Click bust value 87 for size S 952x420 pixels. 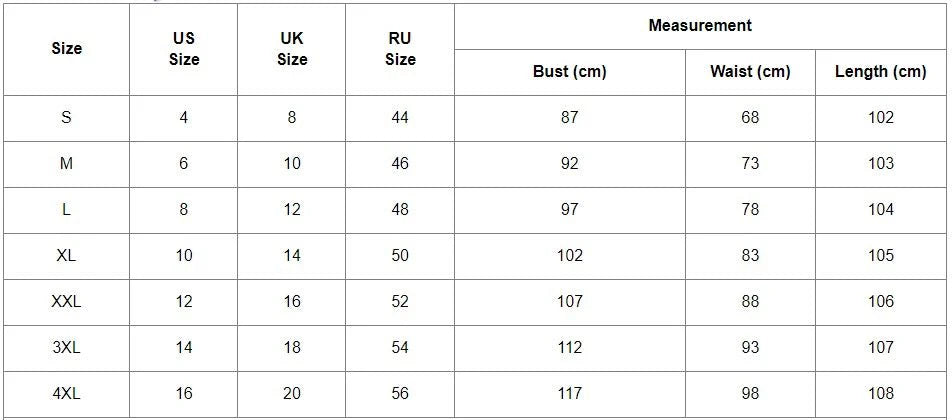[x=570, y=118]
